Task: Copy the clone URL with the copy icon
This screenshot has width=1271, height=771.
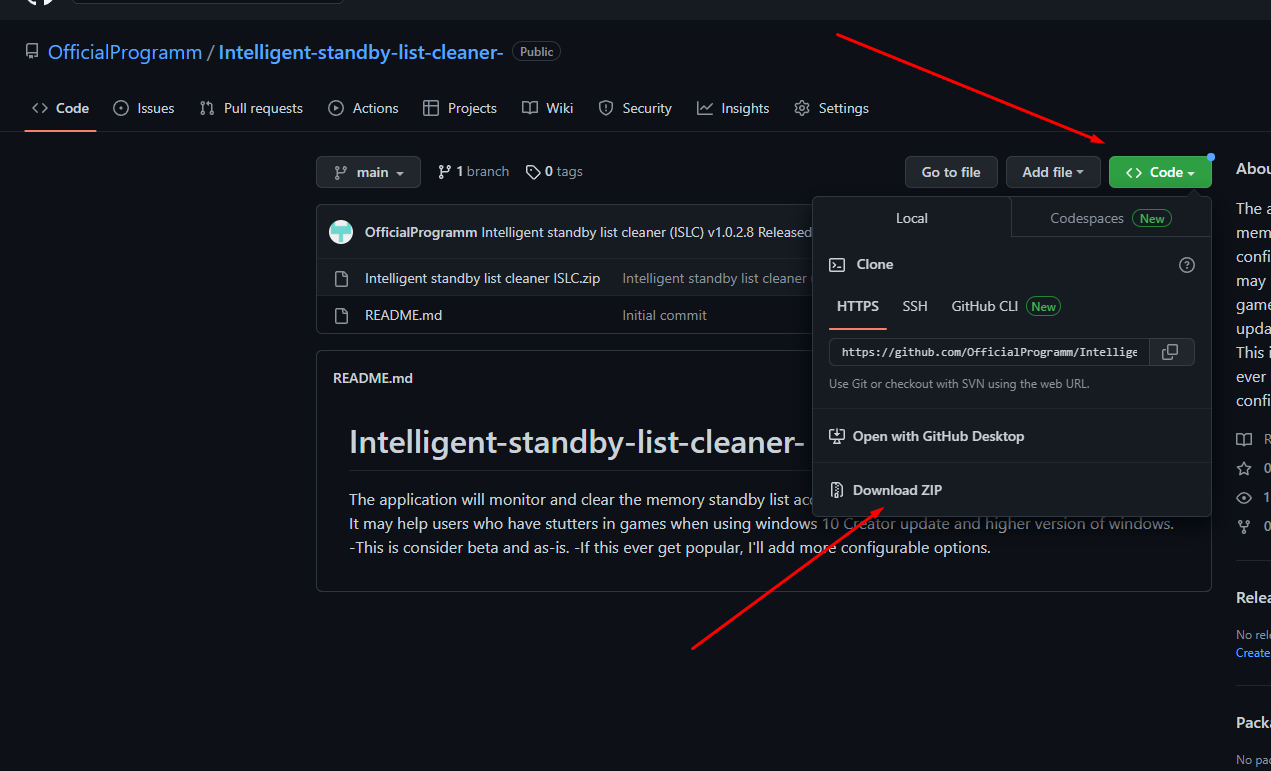Action: pos(1172,352)
